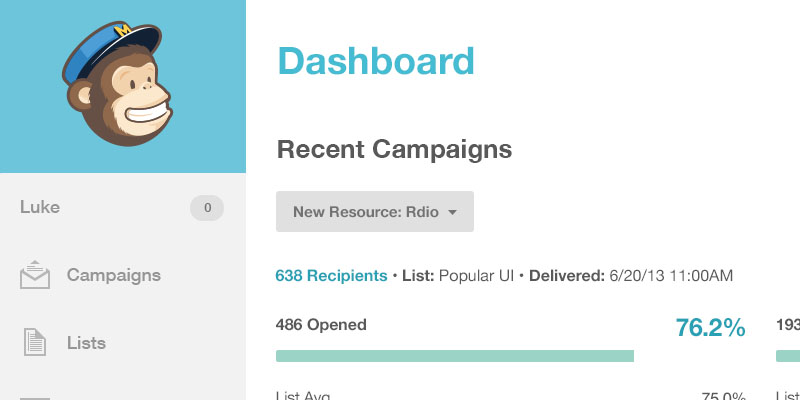Click the green Opened progress bar
This screenshot has width=800, height=400.
pos(455,356)
